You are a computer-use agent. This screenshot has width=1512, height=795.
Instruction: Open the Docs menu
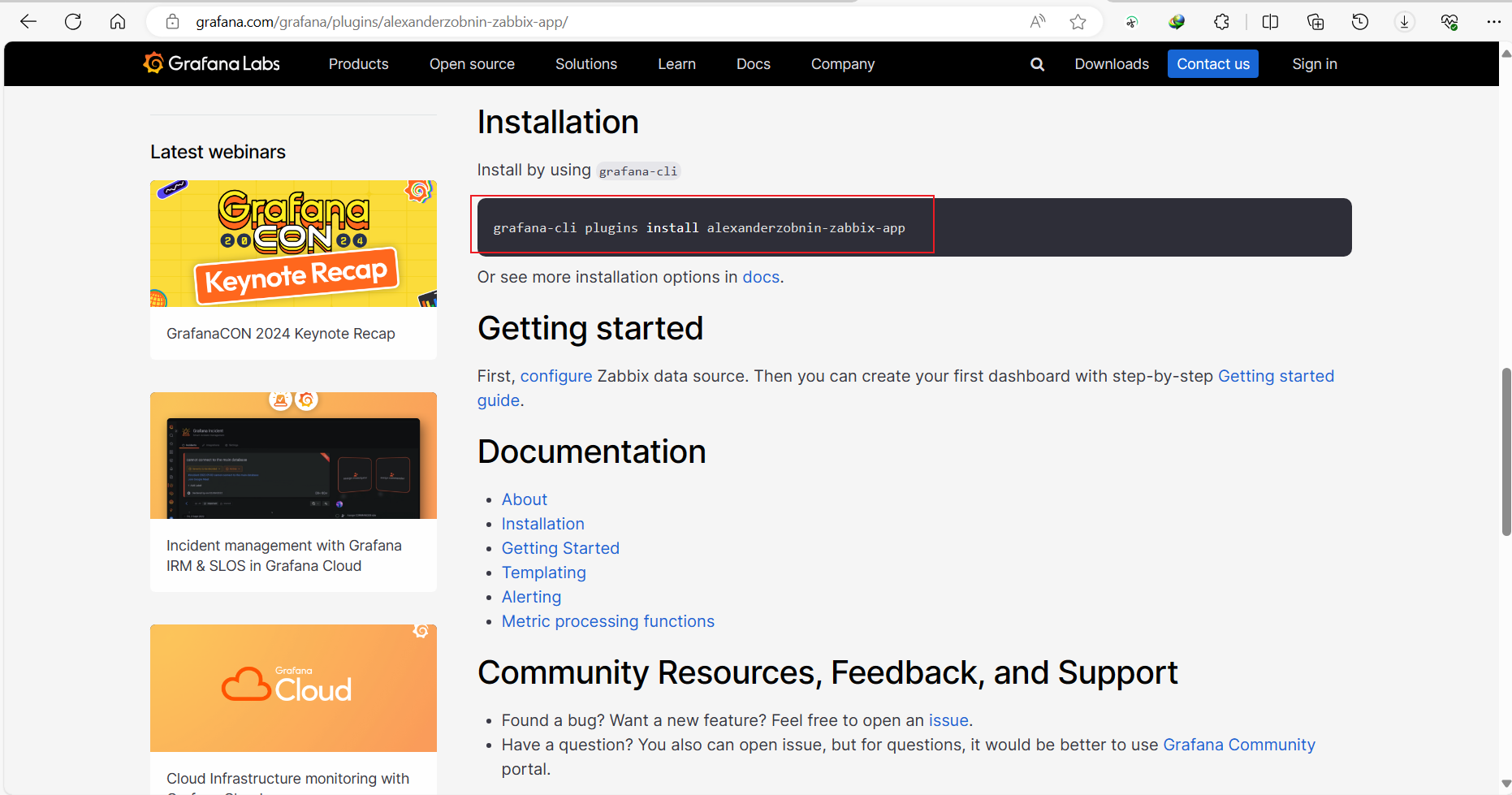pos(754,64)
